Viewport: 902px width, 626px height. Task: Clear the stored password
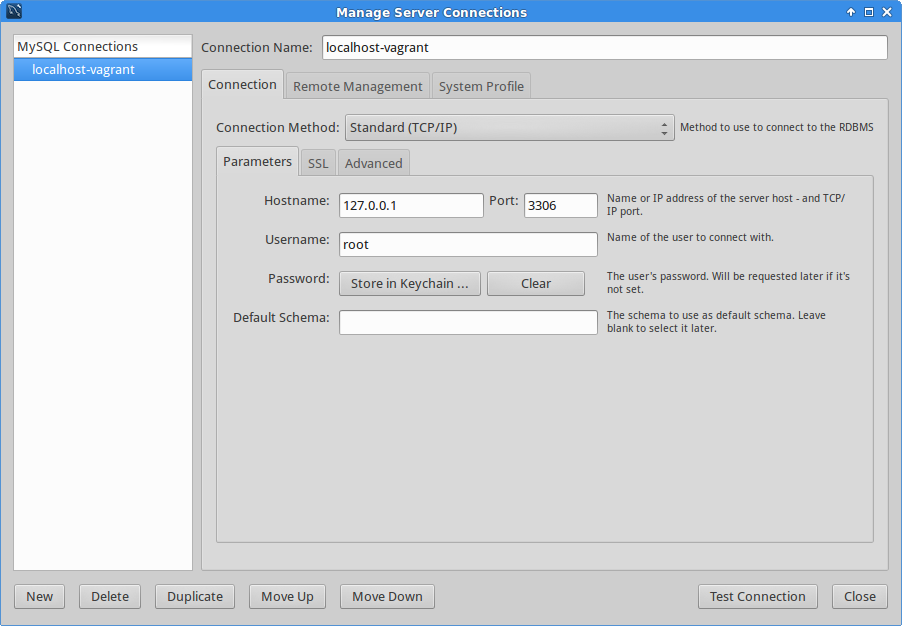tap(536, 284)
